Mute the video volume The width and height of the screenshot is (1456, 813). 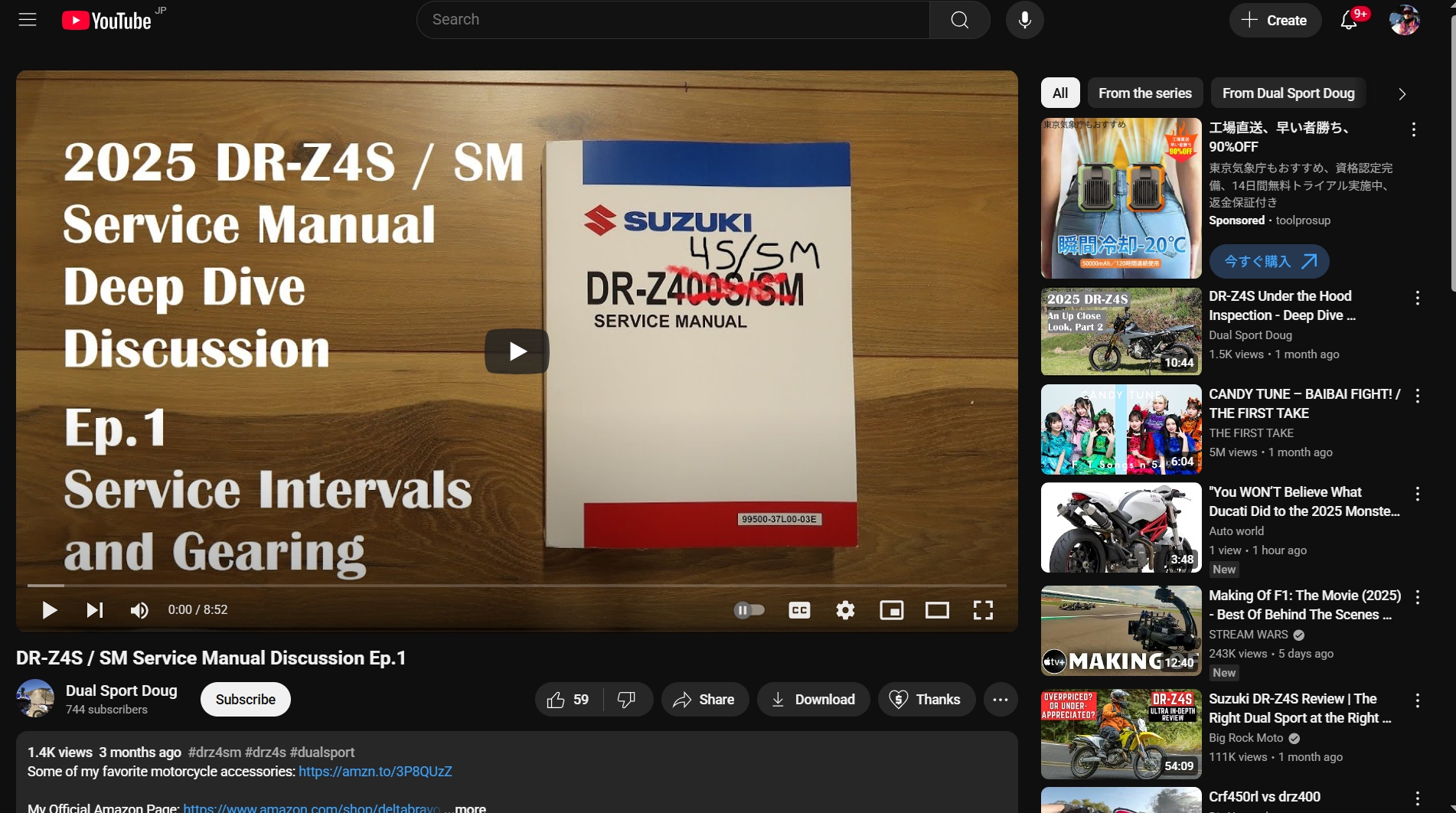(139, 610)
